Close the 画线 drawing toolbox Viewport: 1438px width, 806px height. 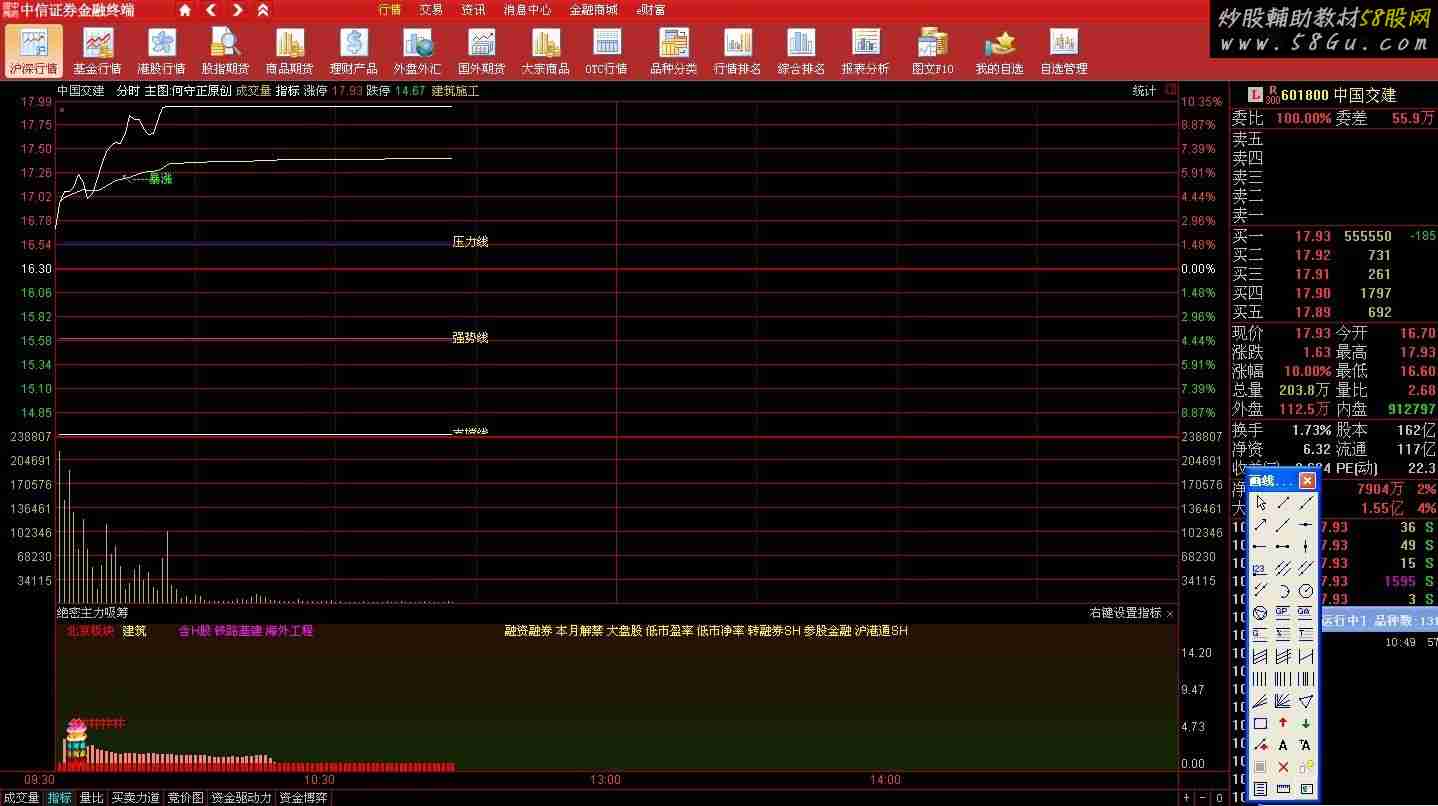tap(1307, 481)
